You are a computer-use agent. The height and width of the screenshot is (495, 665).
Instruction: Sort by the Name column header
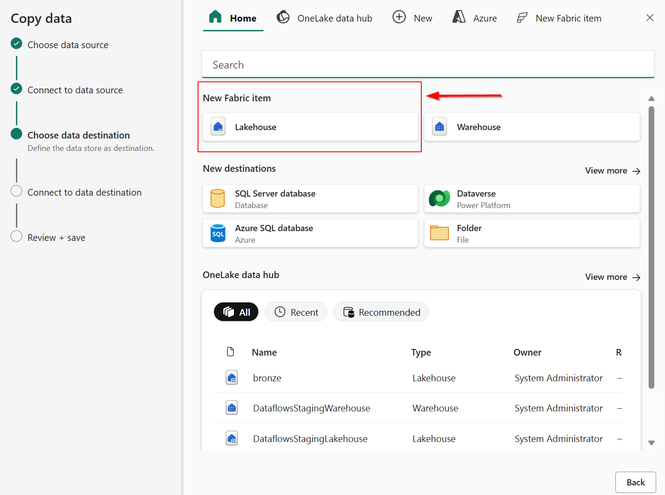point(264,352)
